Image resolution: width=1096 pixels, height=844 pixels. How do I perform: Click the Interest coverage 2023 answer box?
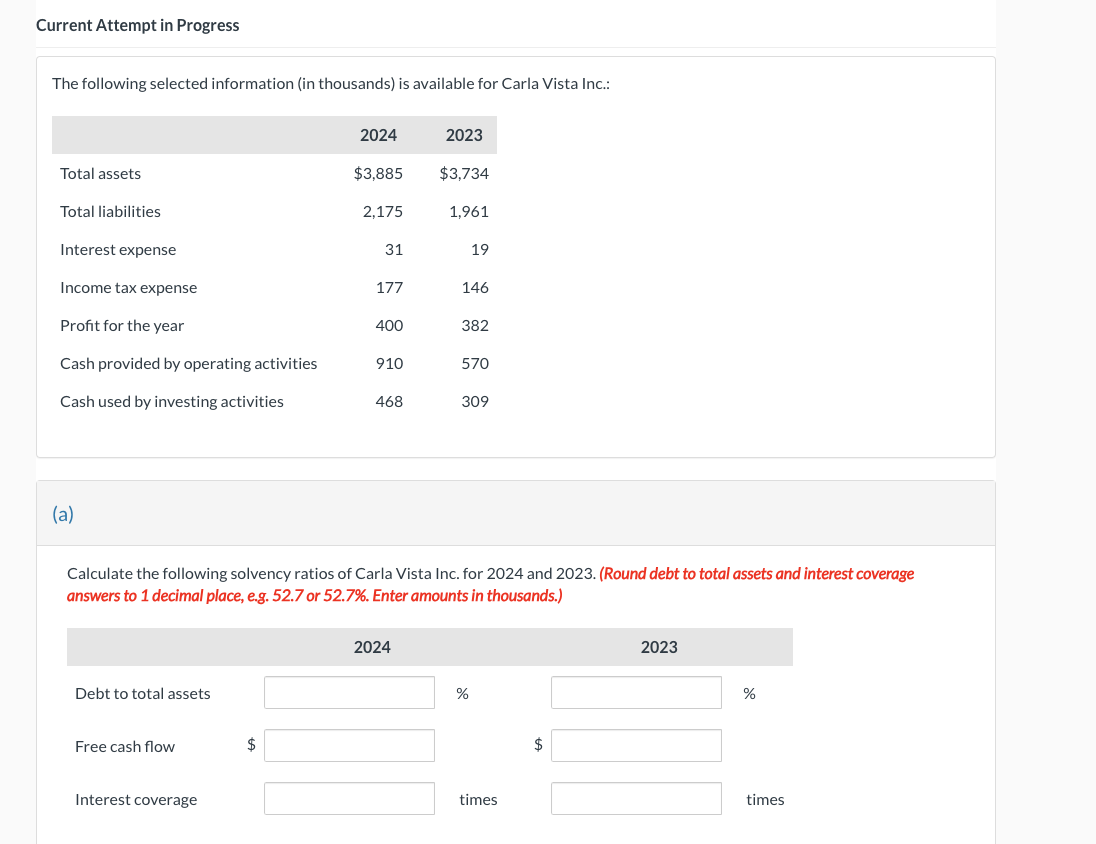click(635, 798)
